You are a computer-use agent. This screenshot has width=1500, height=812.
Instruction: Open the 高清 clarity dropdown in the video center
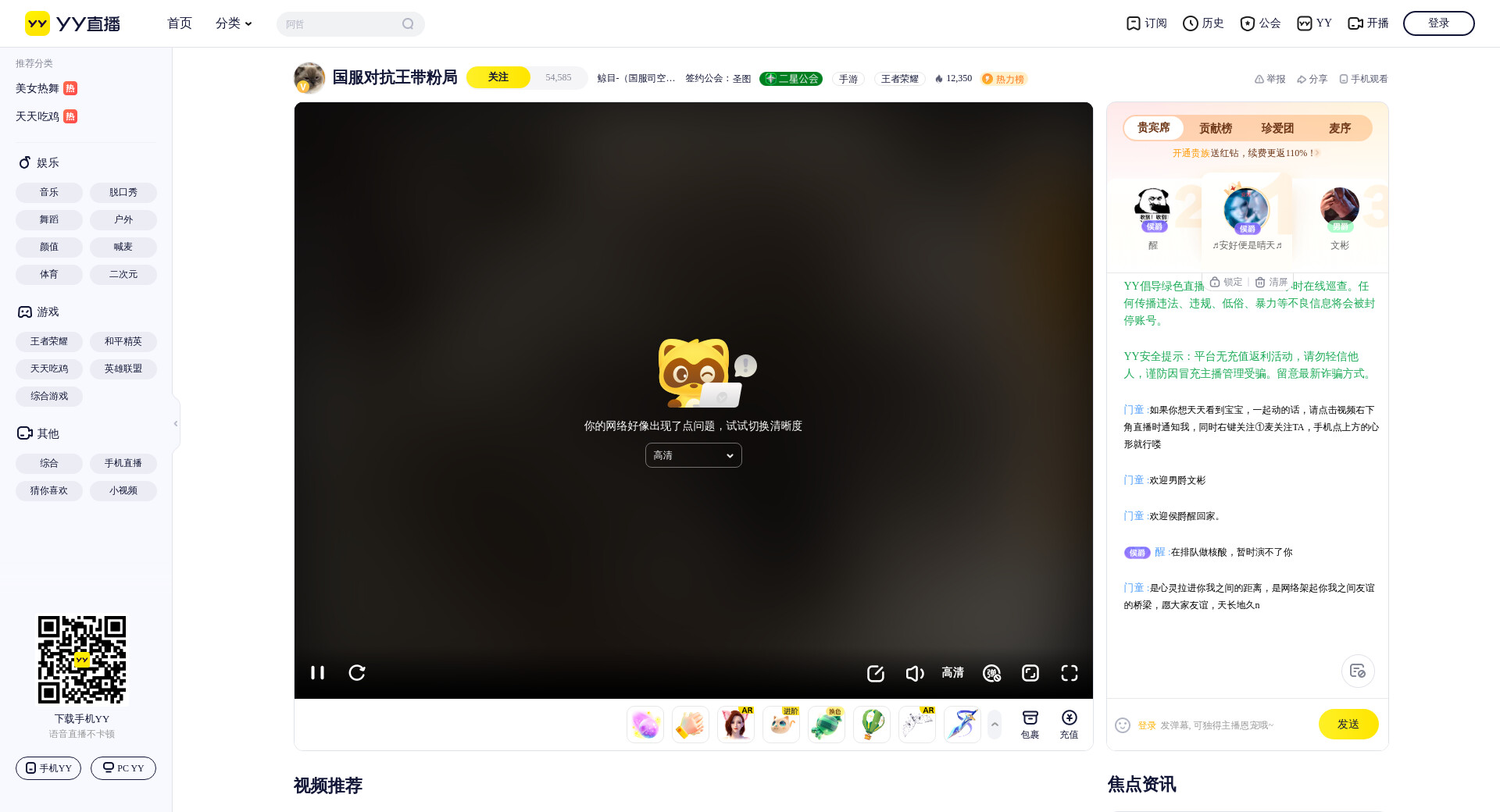click(694, 455)
